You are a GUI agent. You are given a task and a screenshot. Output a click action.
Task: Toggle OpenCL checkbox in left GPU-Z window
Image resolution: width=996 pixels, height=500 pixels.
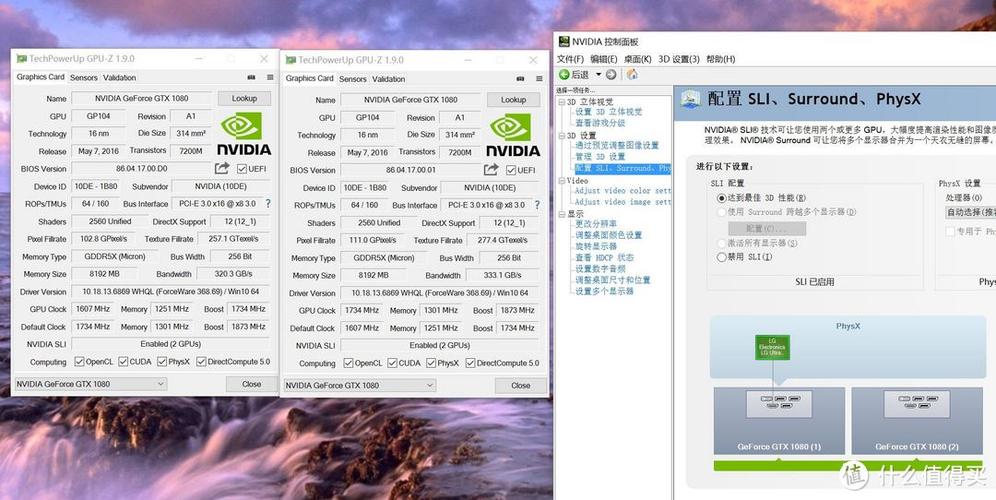click(79, 361)
